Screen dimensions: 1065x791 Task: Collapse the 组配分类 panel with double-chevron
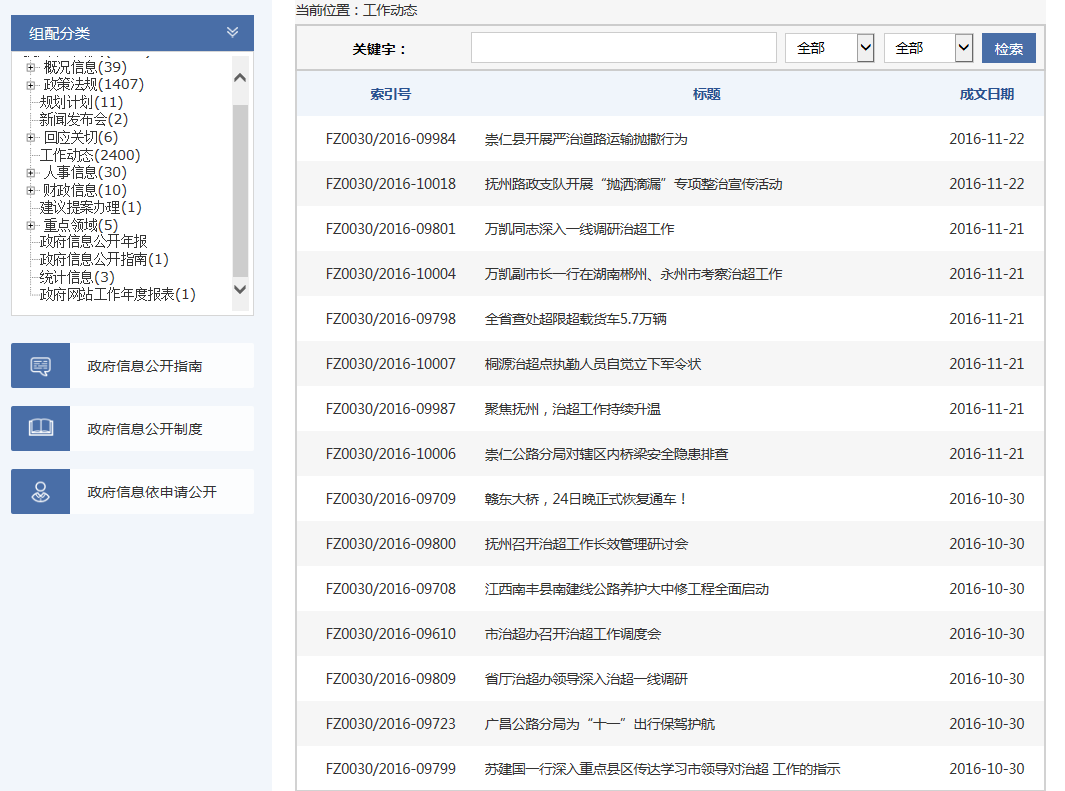(232, 33)
